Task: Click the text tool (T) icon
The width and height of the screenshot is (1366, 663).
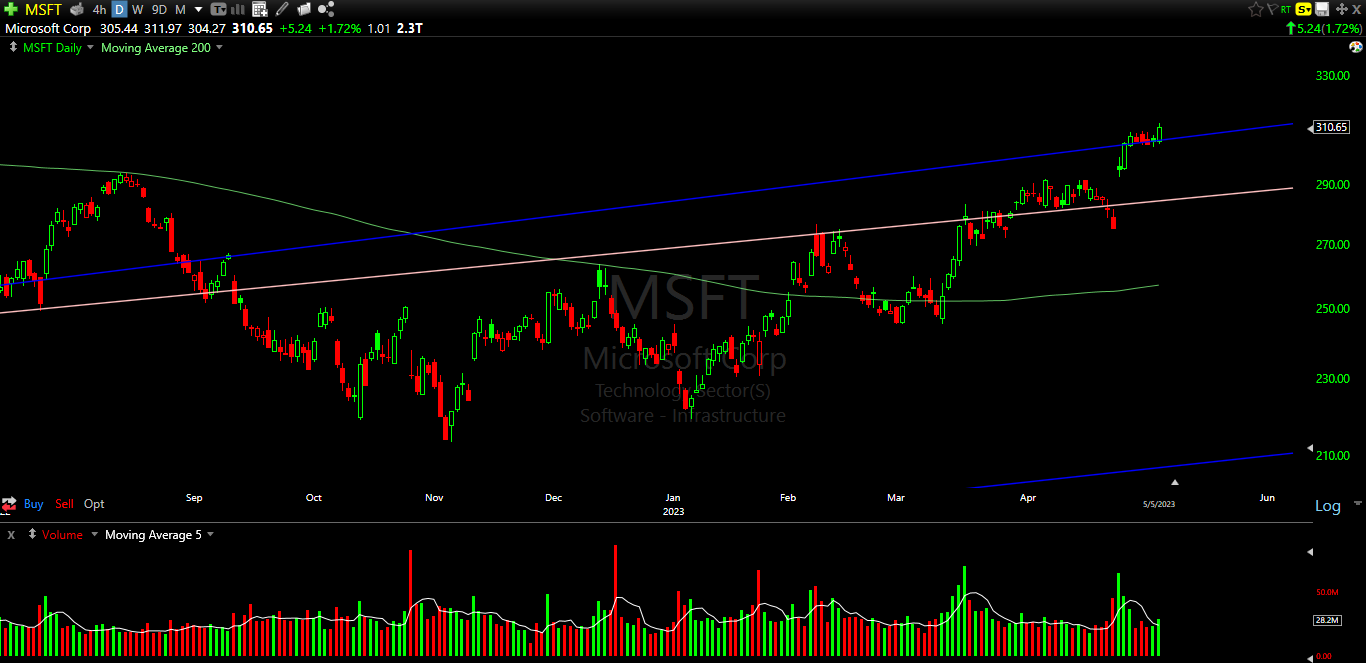Action: point(218,10)
